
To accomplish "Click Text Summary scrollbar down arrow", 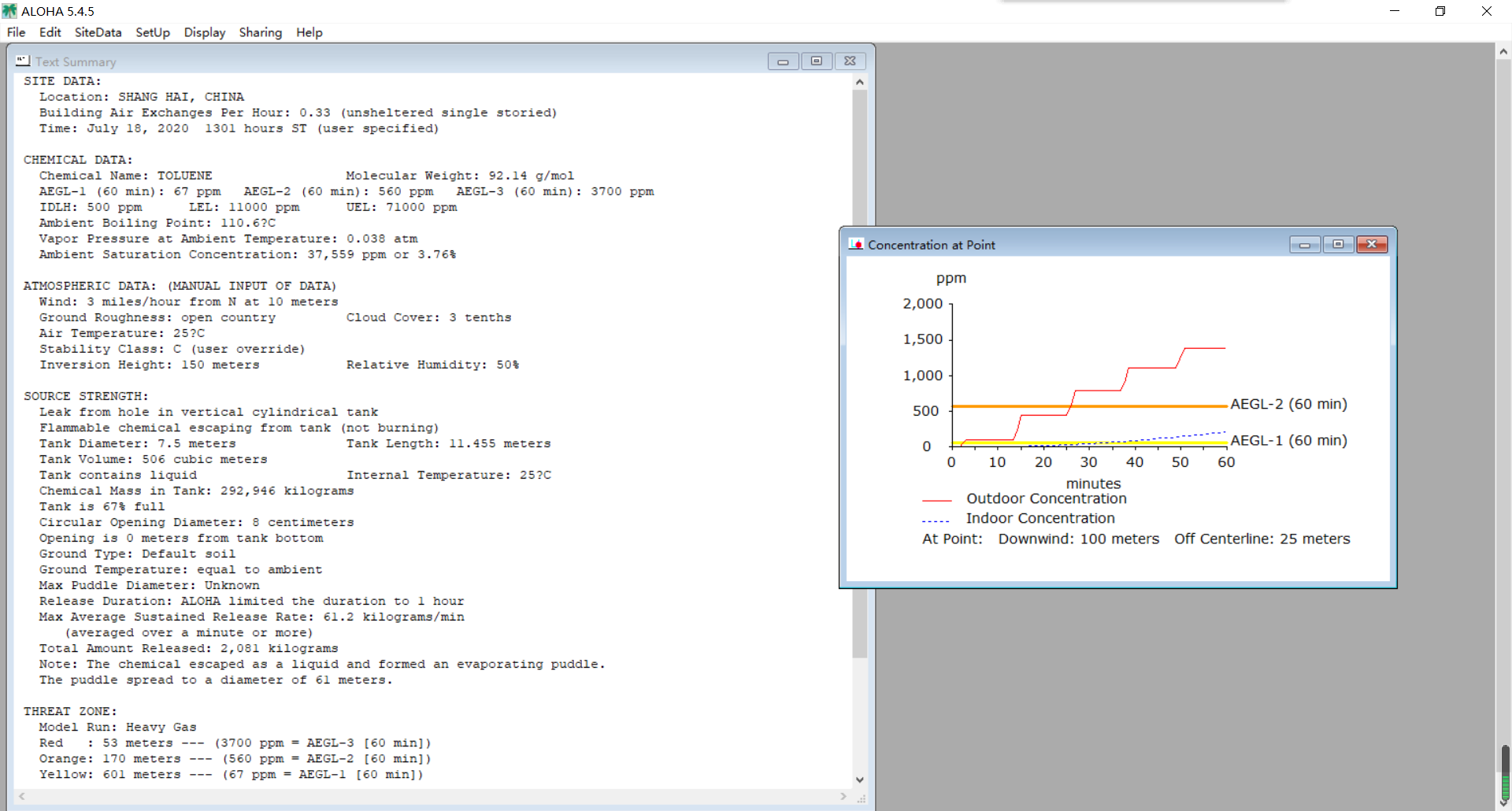I will click(860, 780).
